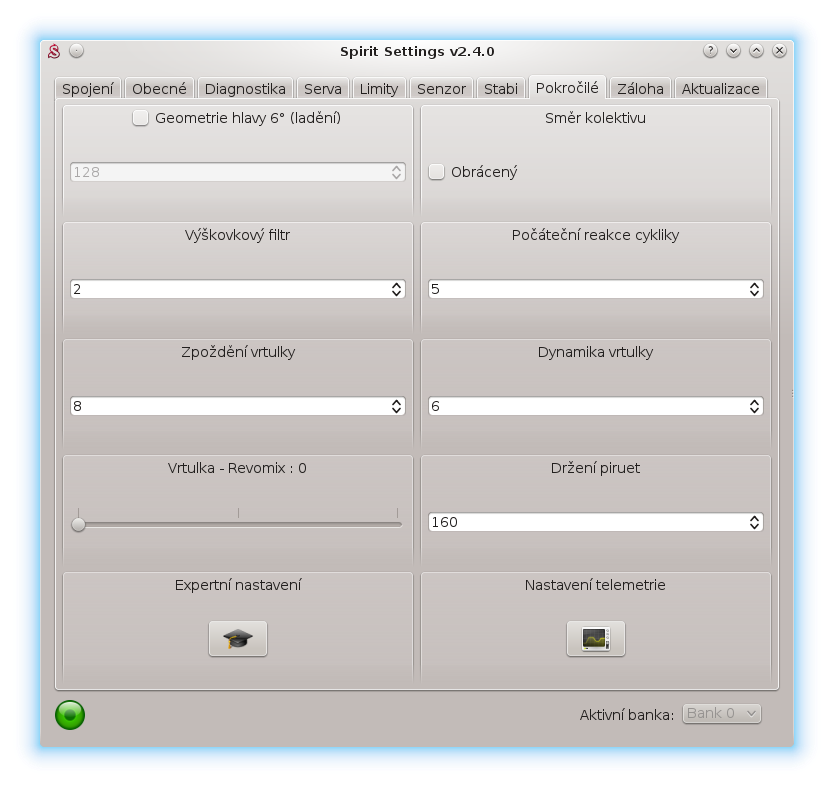The image size is (834, 787).
Task: Click the Vrtulka Revomix slider handle
Action: tap(78, 524)
